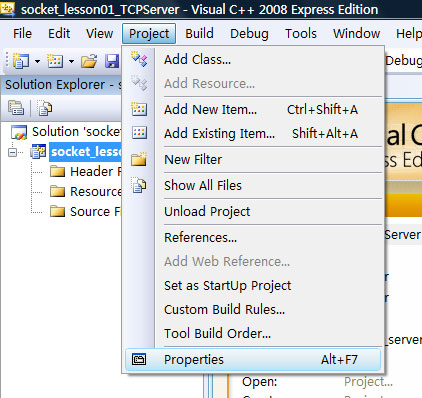Close the open Project menu
422x398 pixels.
149,34
